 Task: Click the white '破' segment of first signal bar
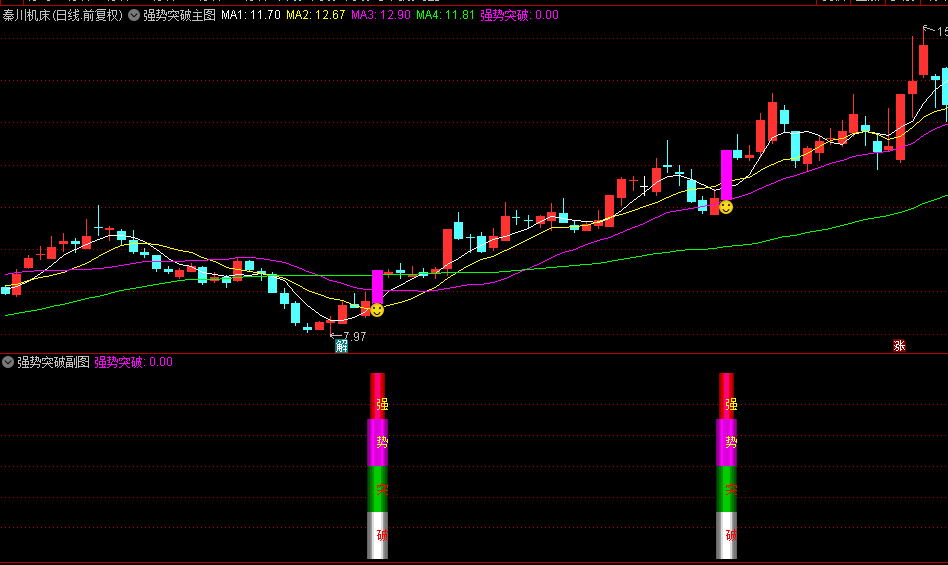[x=377, y=535]
